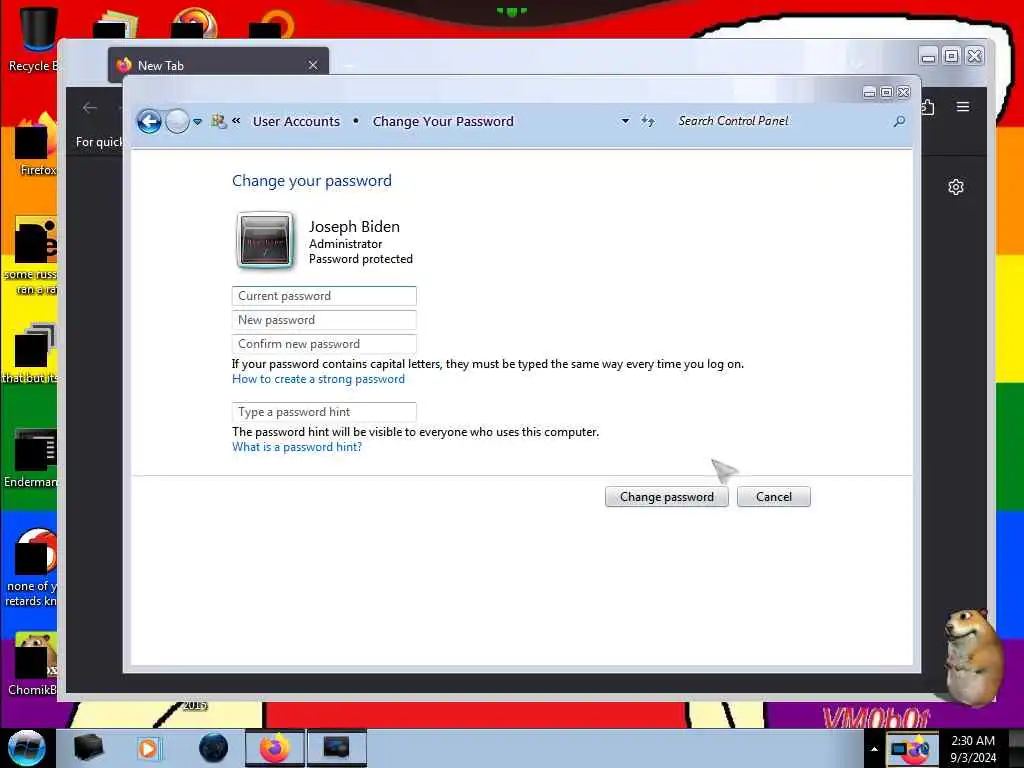Select the Firefox desktop shortcut
The width and height of the screenshot is (1024, 768).
point(37,145)
